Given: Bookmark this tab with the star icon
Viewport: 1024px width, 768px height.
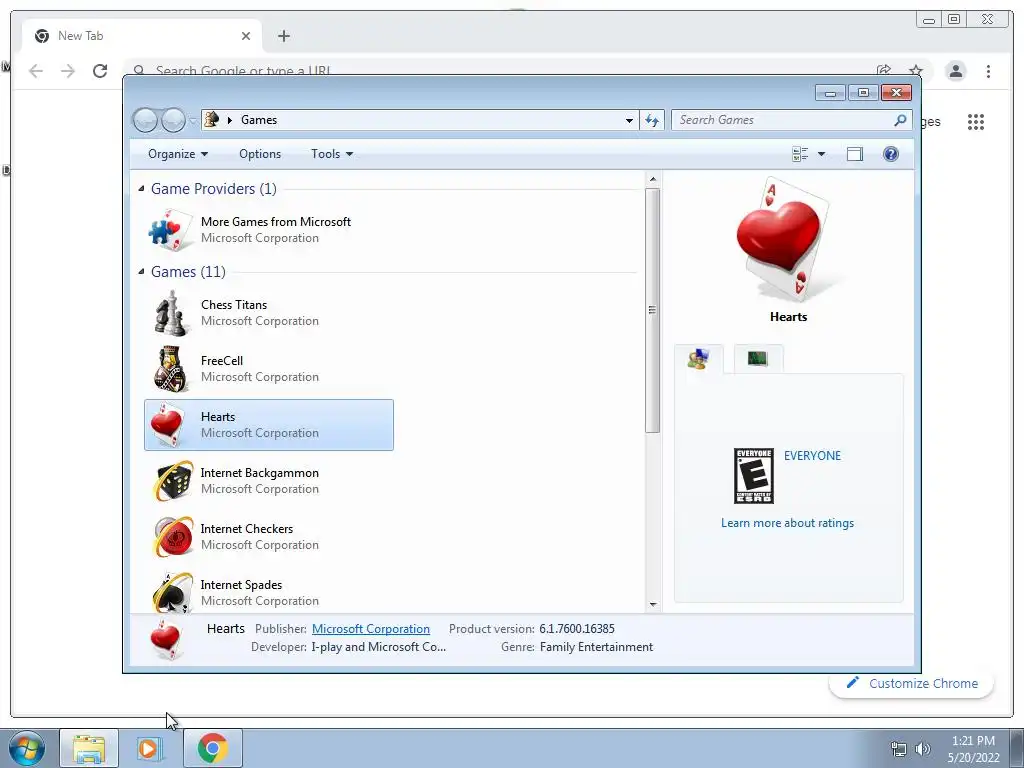Looking at the screenshot, I should tap(916, 71).
